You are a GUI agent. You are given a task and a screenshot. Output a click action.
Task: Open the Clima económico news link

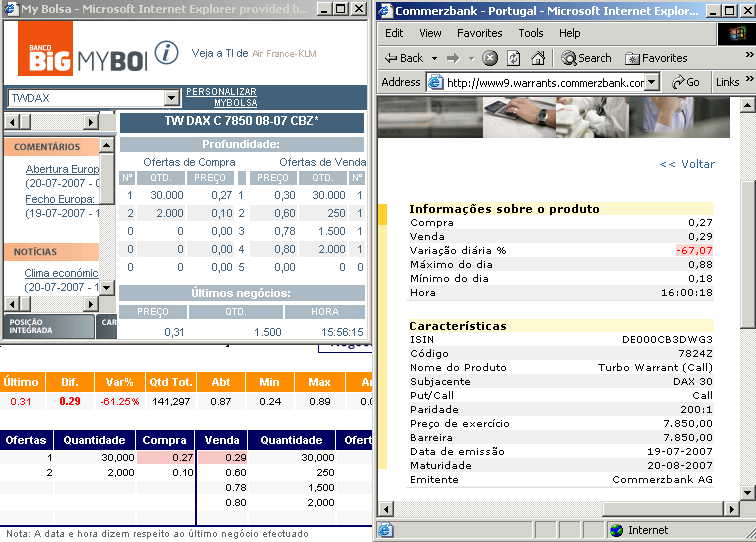[61, 273]
